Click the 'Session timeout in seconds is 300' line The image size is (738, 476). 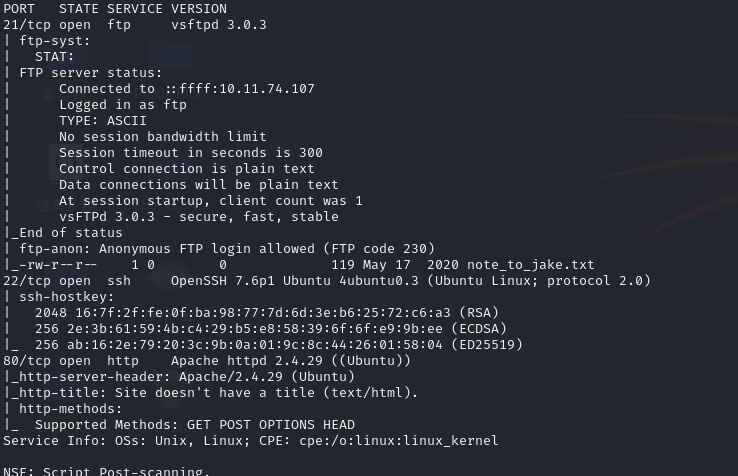click(x=190, y=153)
